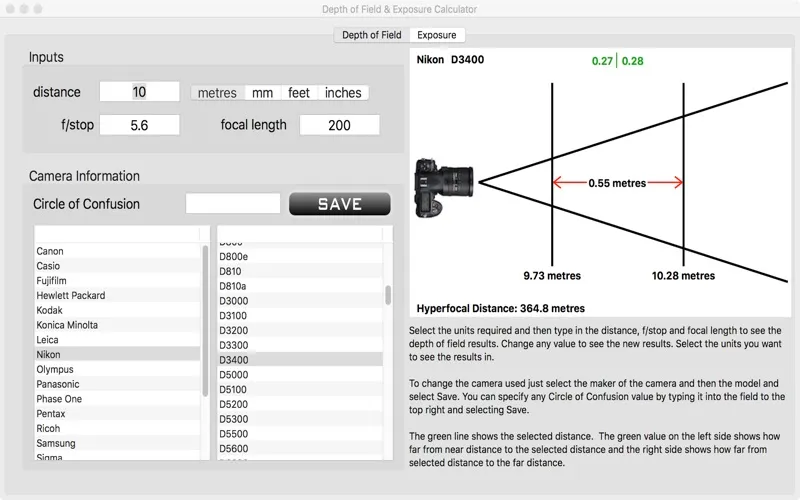The width and height of the screenshot is (800, 500).
Task: Select Konica Minolta in the maker list
Action: 117,325
